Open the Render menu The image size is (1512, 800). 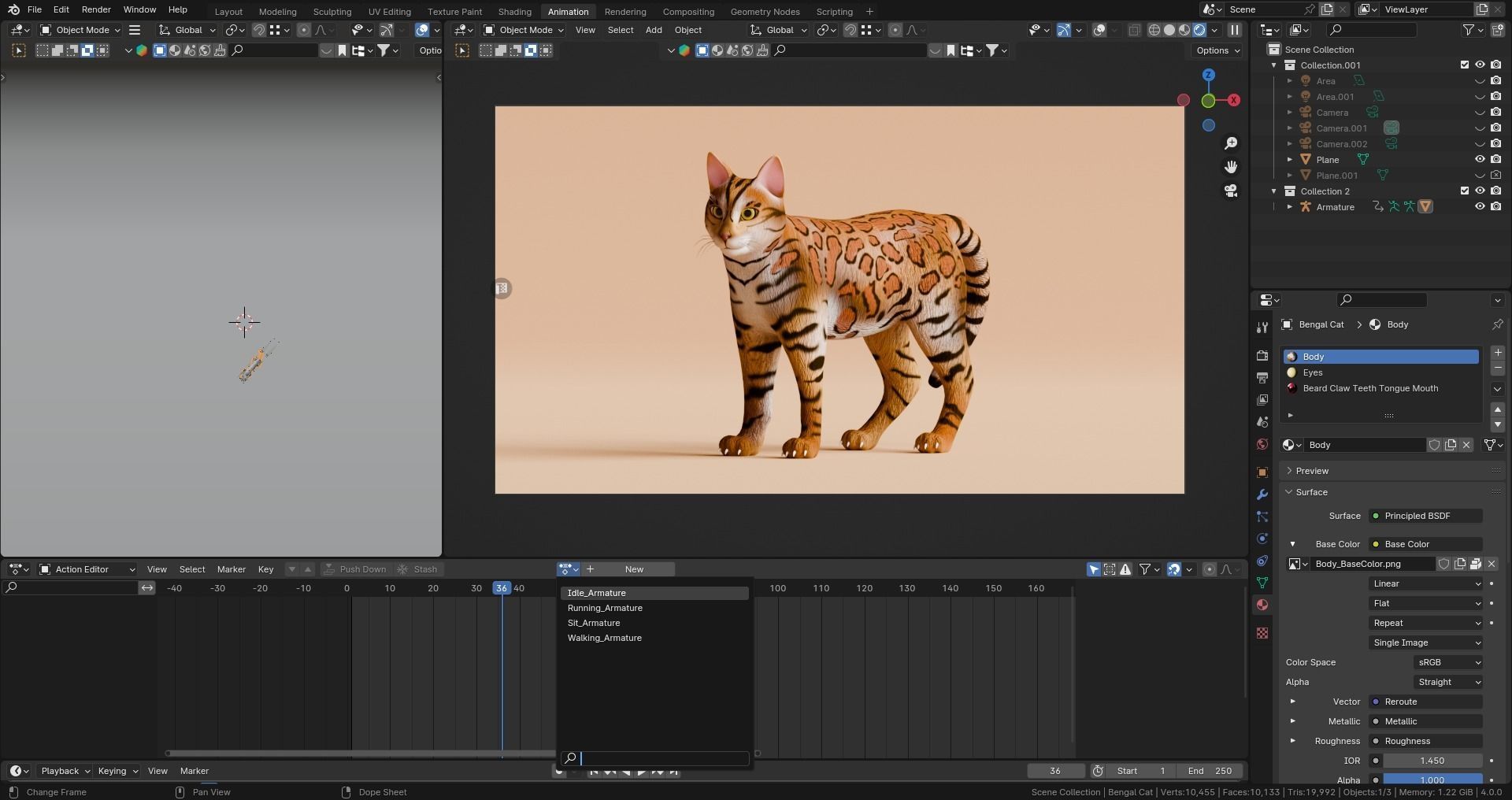(96, 9)
